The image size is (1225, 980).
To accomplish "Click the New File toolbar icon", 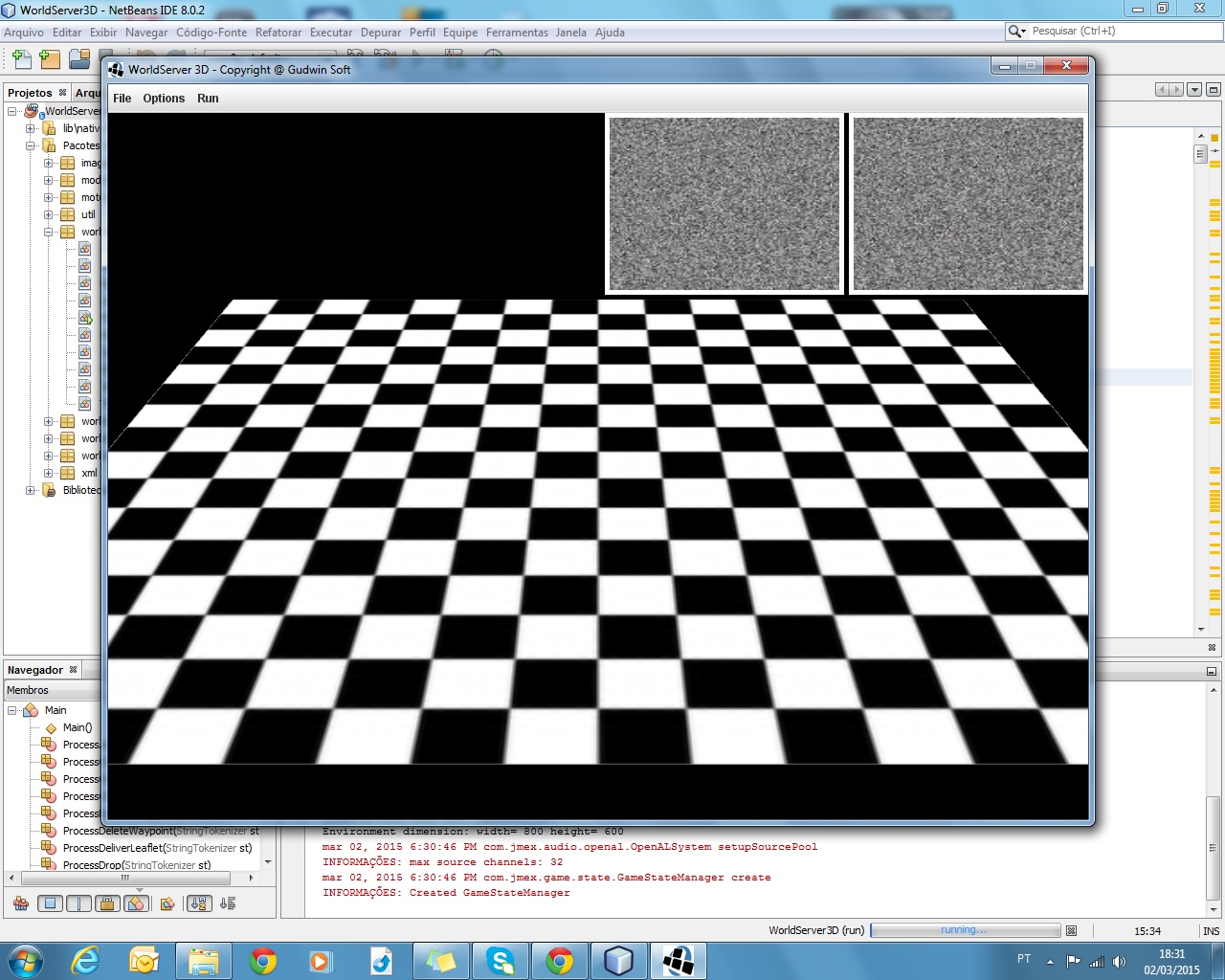I will 21,59.
